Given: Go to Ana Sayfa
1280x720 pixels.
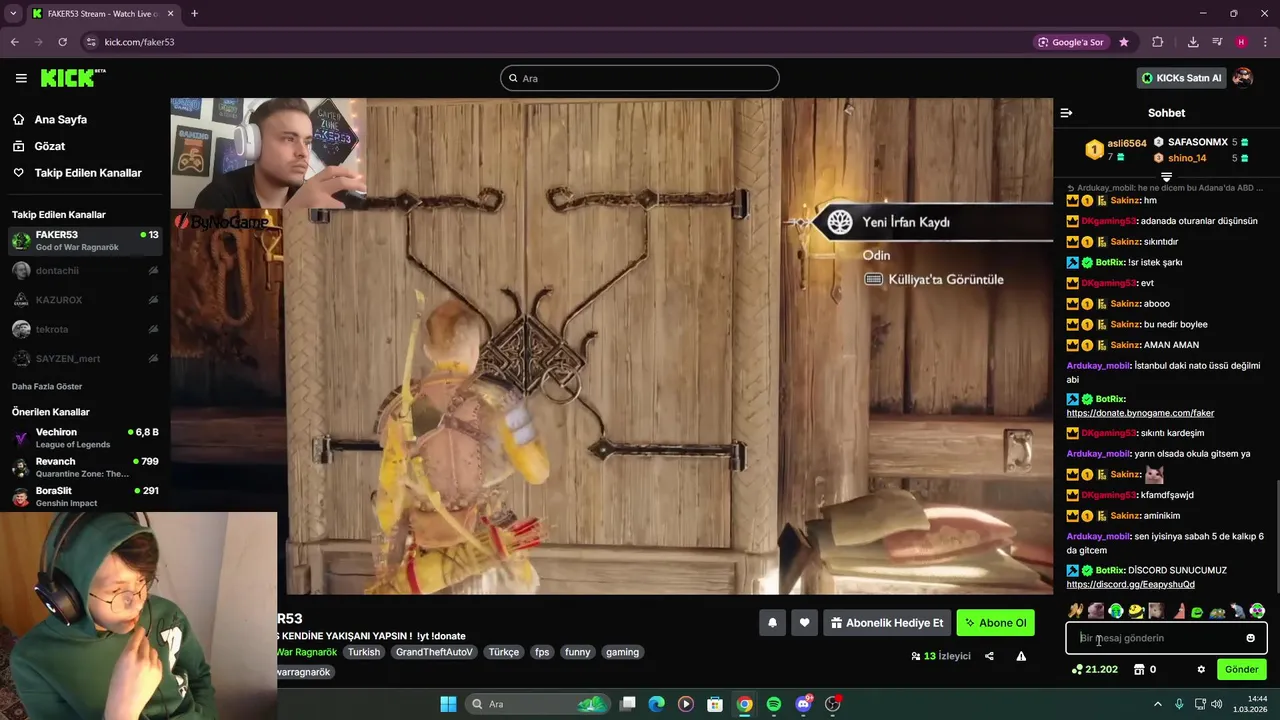Looking at the screenshot, I should pos(61,119).
